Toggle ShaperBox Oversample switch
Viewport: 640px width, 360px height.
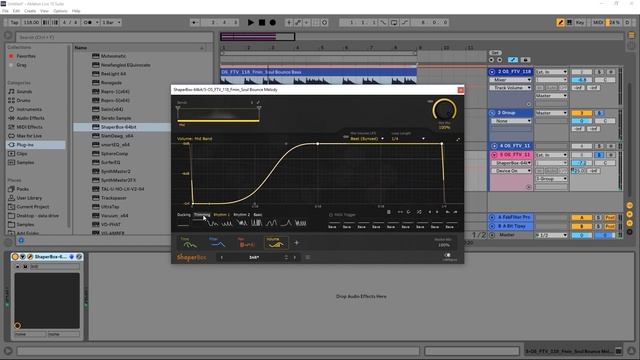pyautogui.click(x=447, y=255)
